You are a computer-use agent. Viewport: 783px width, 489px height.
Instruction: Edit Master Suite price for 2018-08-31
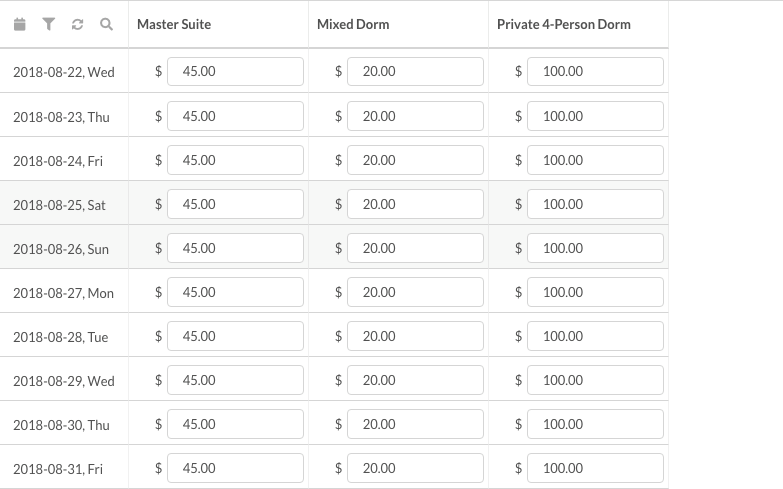point(235,468)
